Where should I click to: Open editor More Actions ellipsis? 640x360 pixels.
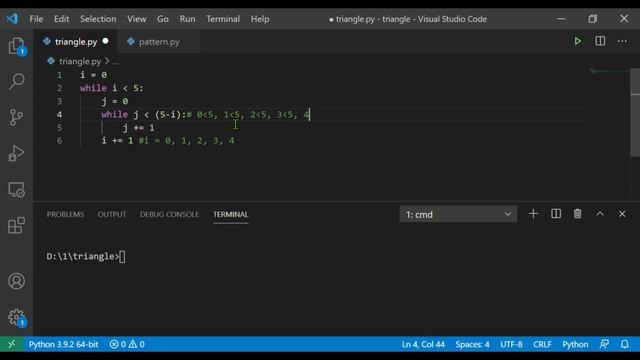click(x=622, y=41)
